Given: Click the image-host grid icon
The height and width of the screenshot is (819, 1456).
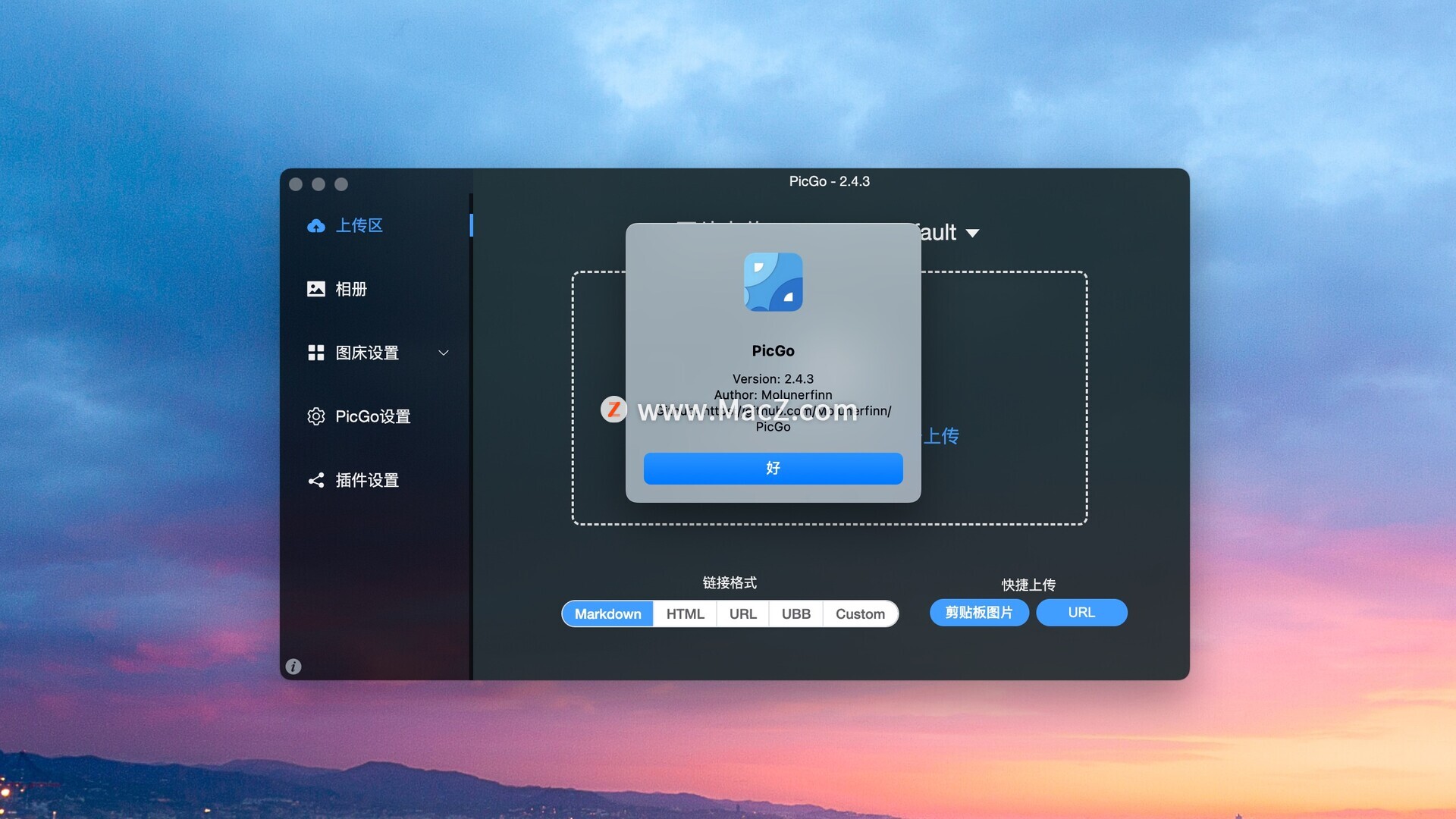Looking at the screenshot, I should (315, 353).
